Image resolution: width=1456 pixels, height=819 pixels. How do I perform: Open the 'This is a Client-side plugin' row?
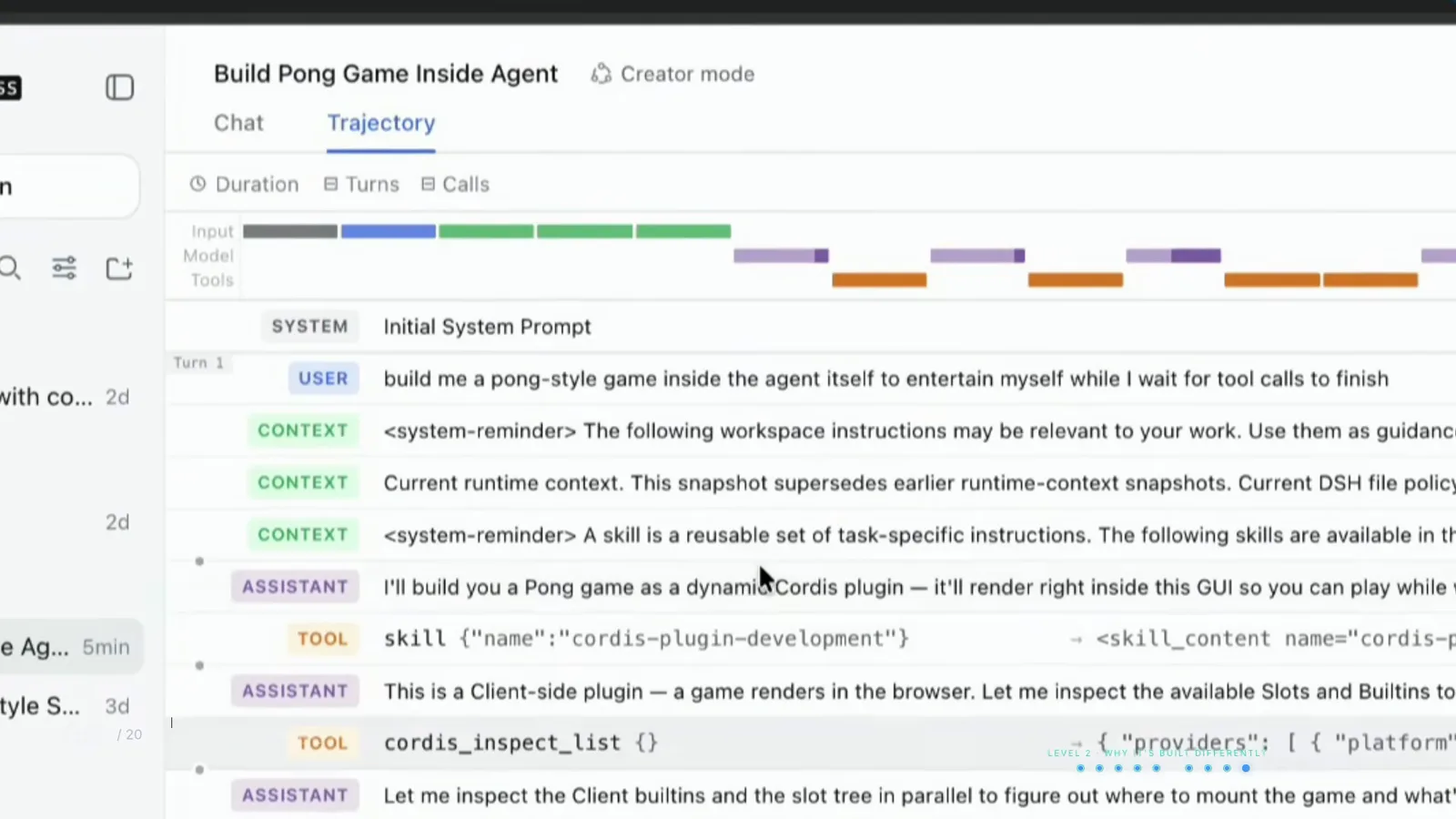(811, 692)
